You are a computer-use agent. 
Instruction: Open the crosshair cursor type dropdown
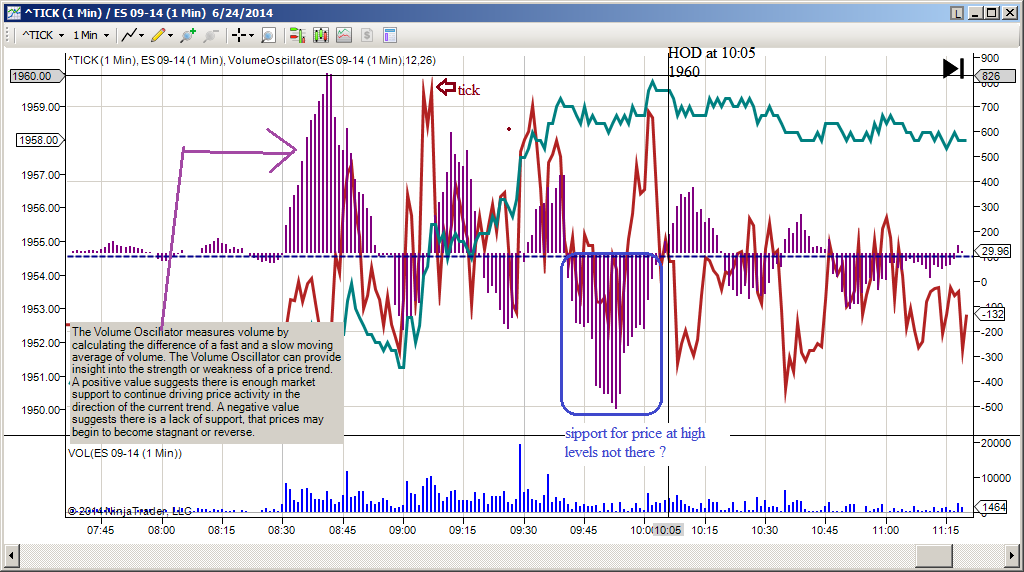tap(243, 35)
